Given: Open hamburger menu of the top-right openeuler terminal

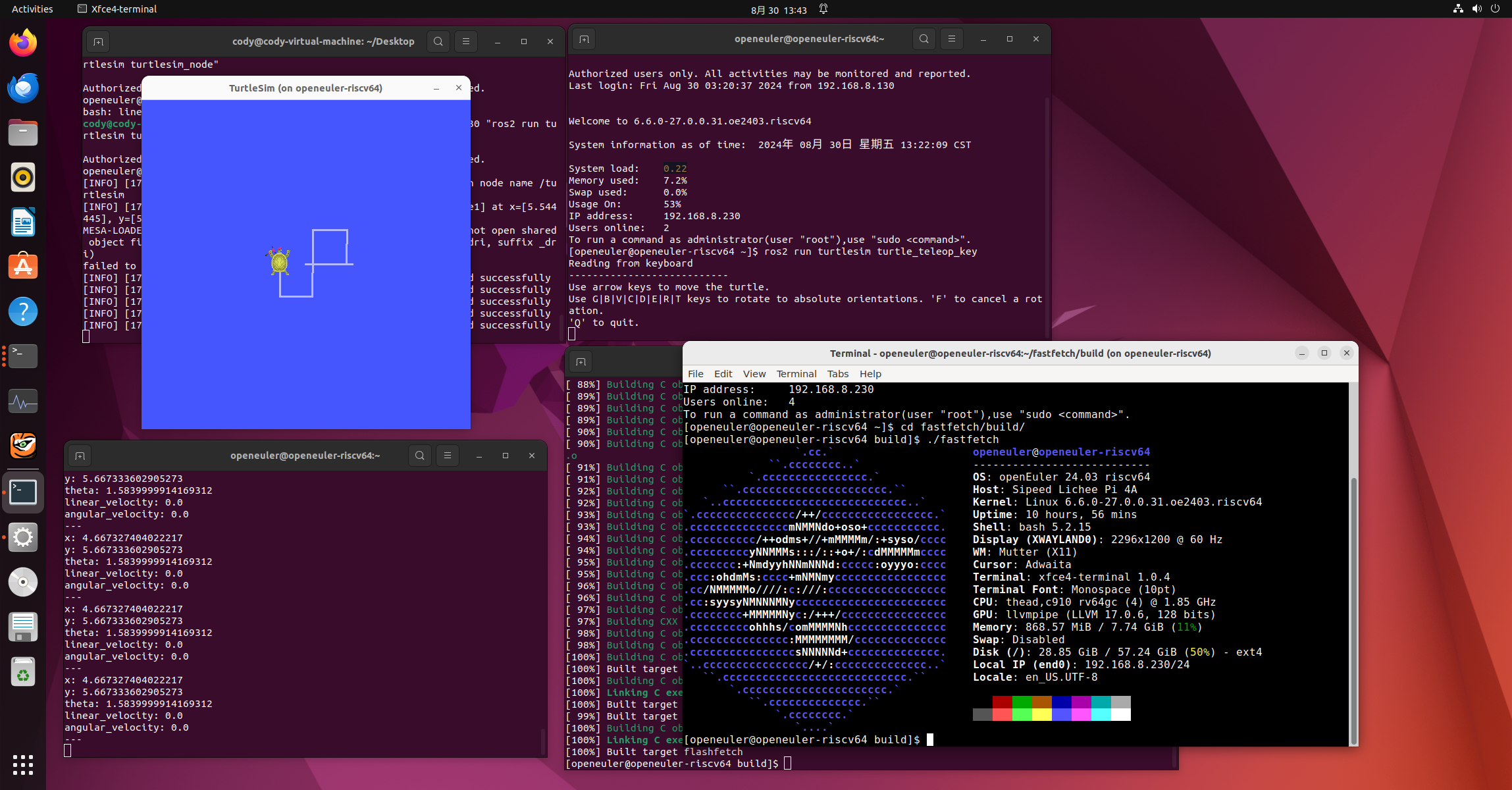Looking at the screenshot, I should point(951,39).
